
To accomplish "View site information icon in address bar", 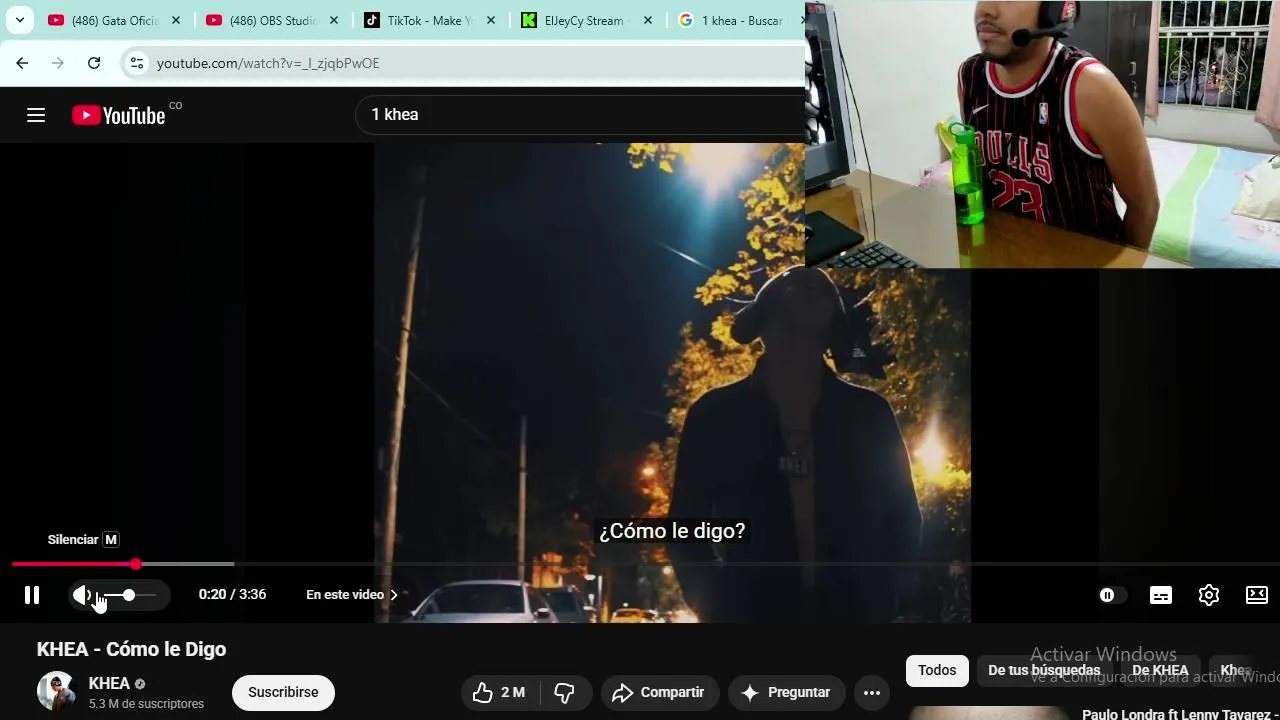I will [137, 63].
